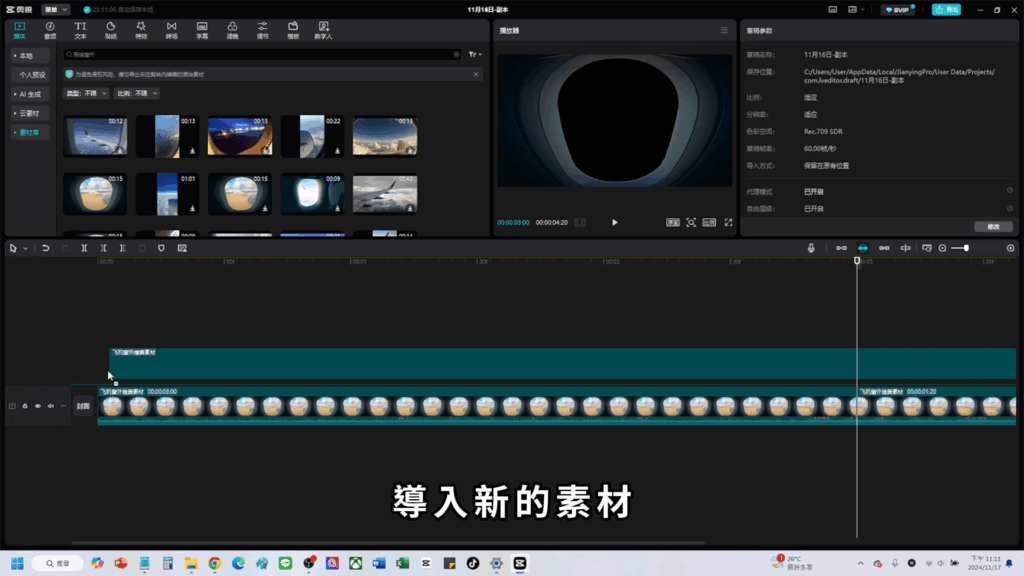
Task: Toggle main track magnet
Action: pyautogui.click(x=841, y=248)
